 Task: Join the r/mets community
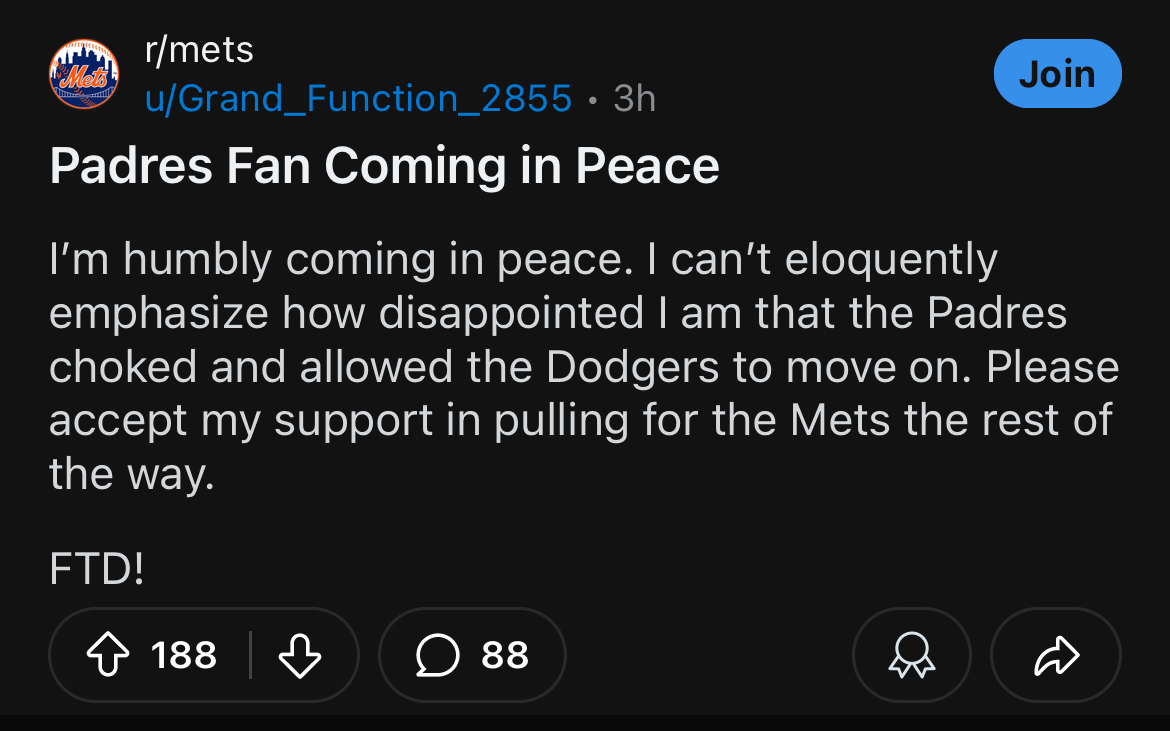tap(1057, 74)
